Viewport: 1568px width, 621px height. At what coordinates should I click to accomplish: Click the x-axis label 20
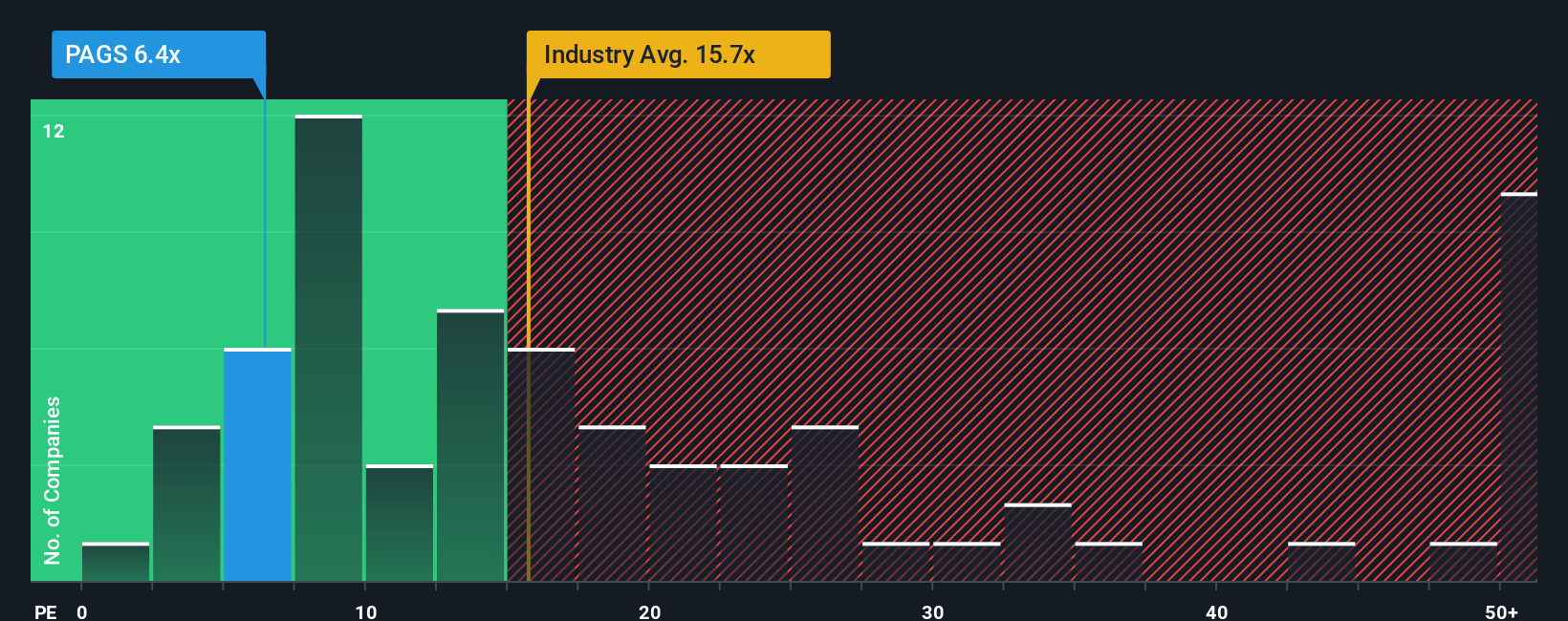pos(649,611)
